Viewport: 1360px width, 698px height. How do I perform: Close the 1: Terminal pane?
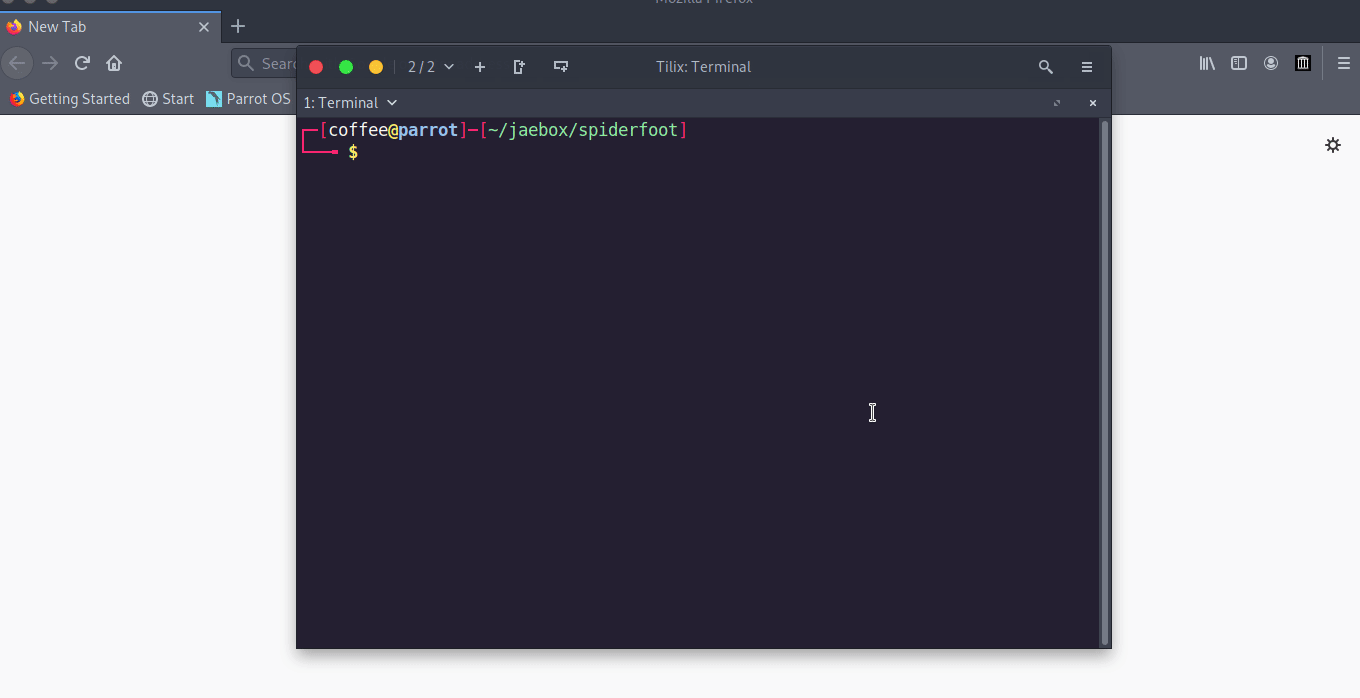point(1092,103)
